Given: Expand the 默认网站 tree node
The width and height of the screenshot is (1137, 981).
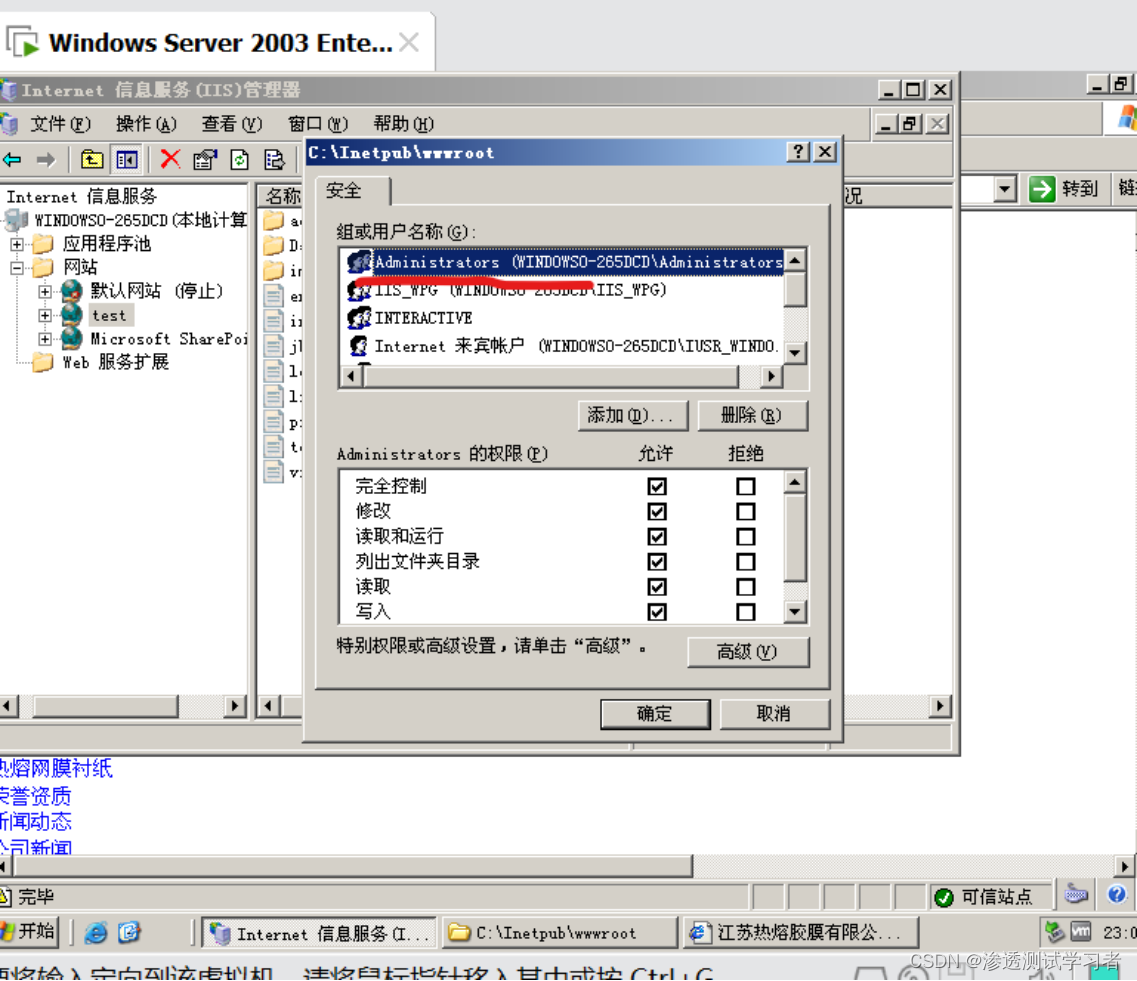Looking at the screenshot, I should pos(45,291).
